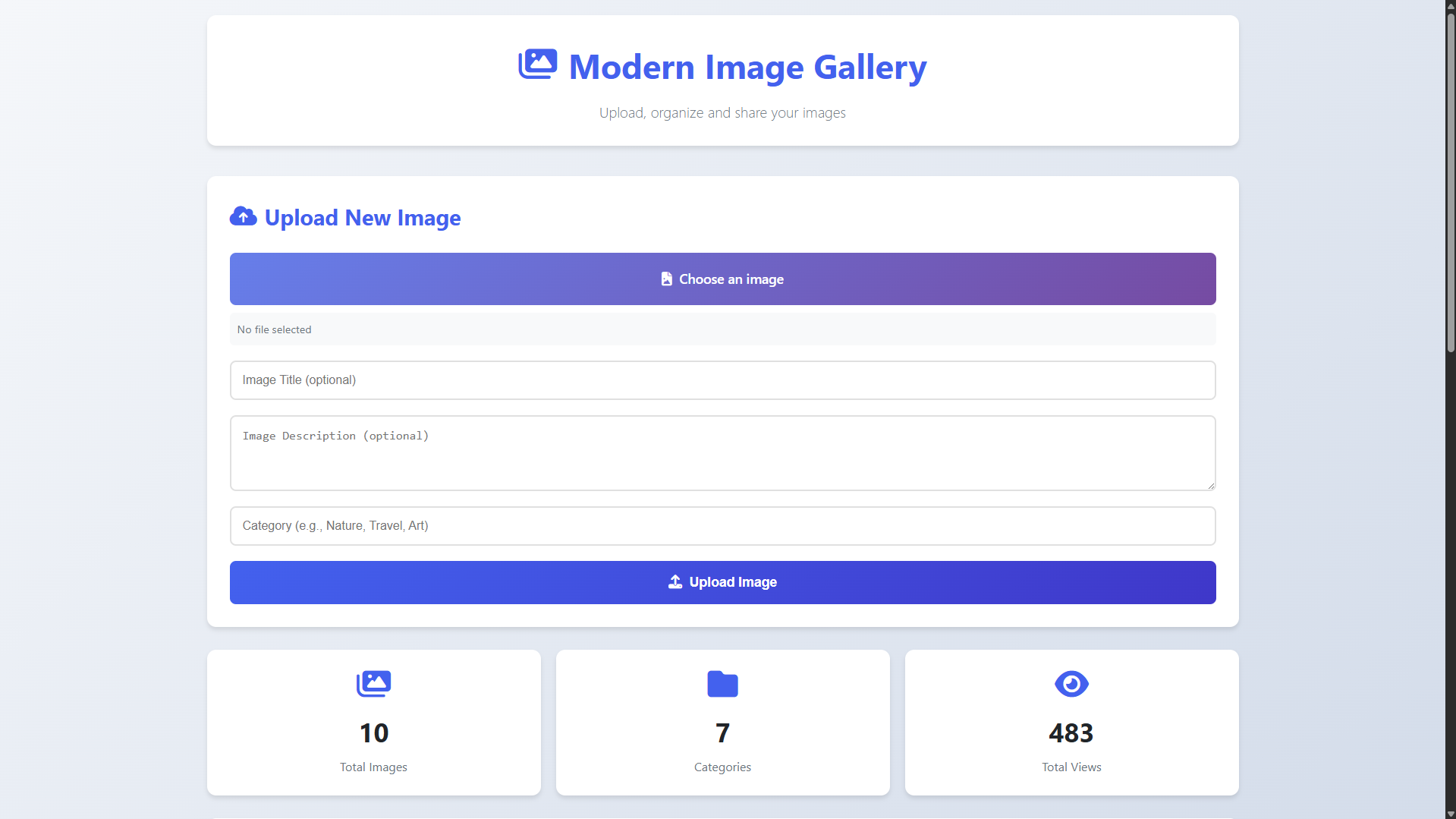
Task: Click the Total Views eye icon
Action: click(1071, 684)
